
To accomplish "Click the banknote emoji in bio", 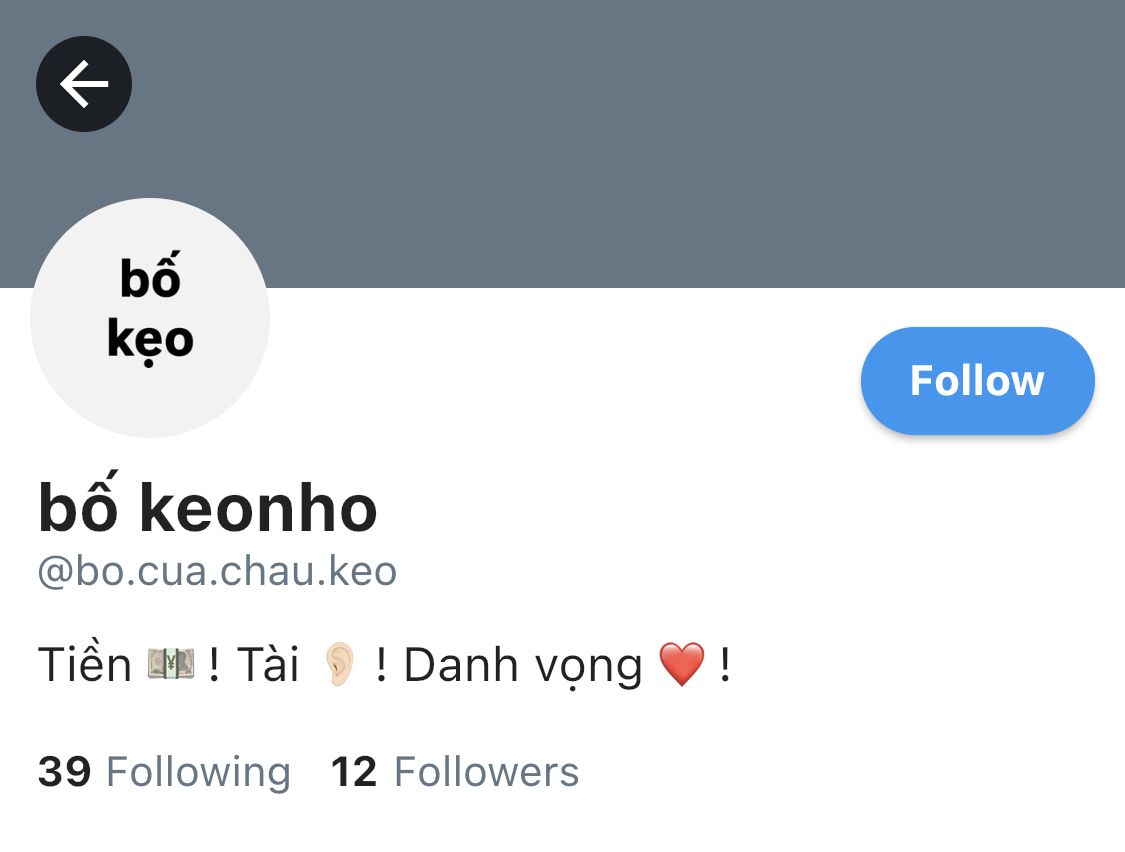I will pos(171,663).
